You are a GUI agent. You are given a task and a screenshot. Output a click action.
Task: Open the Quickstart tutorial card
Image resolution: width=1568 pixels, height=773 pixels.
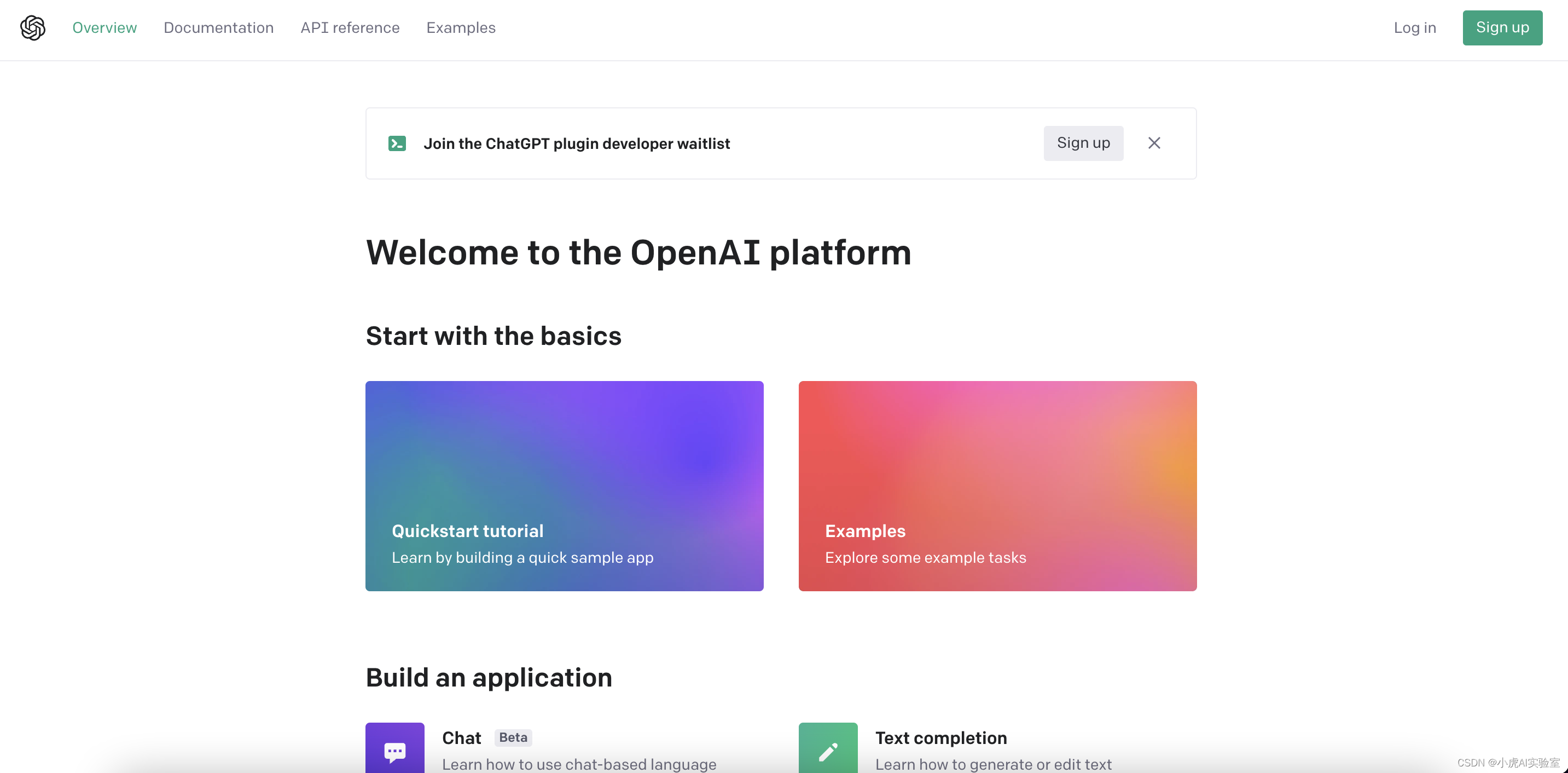pyautogui.click(x=564, y=486)
